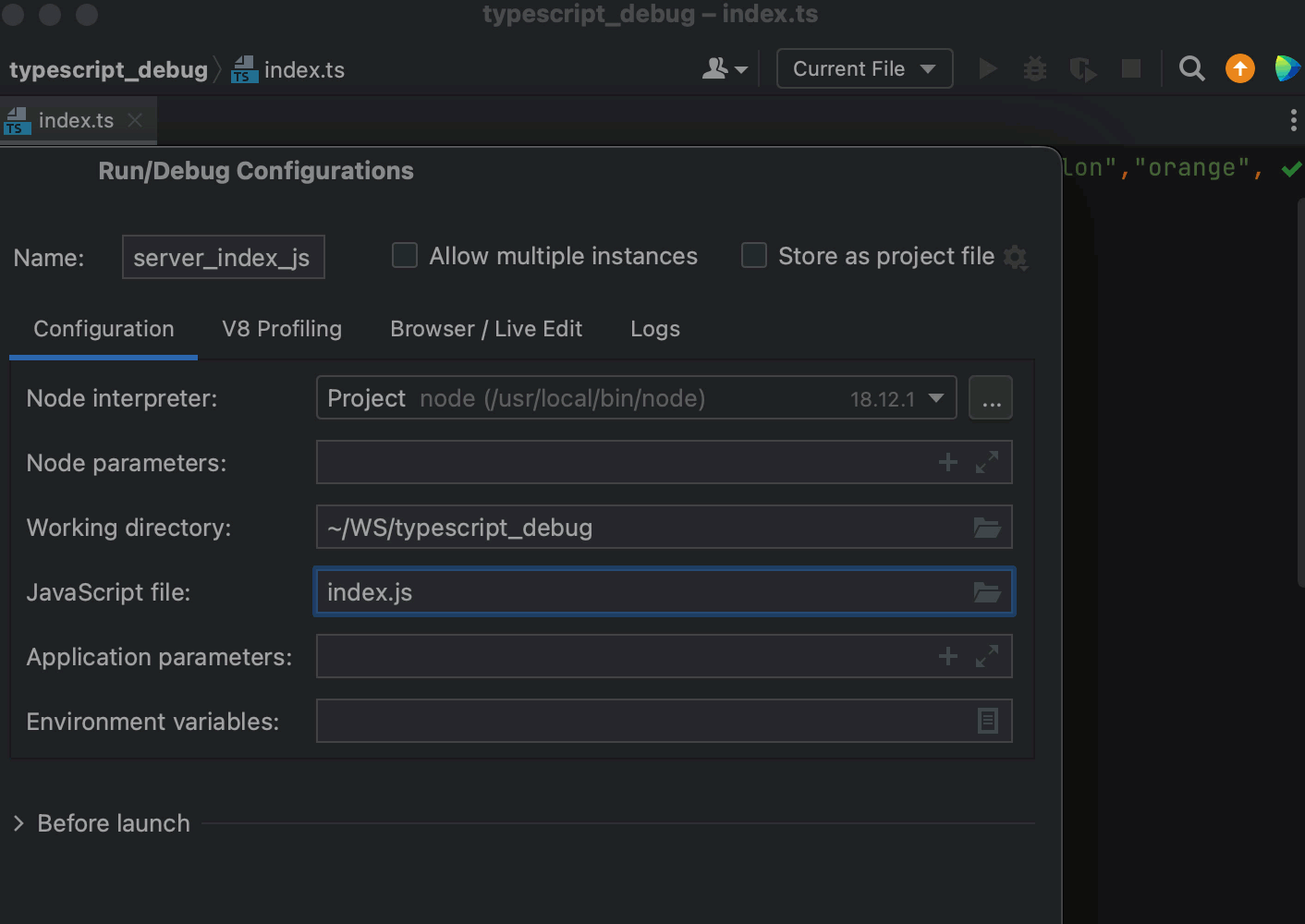This screenshot has height=924, width=1305.
Task: Click Run with Coverage icon
Action: pyautogui.click(x=1082, y=69)
